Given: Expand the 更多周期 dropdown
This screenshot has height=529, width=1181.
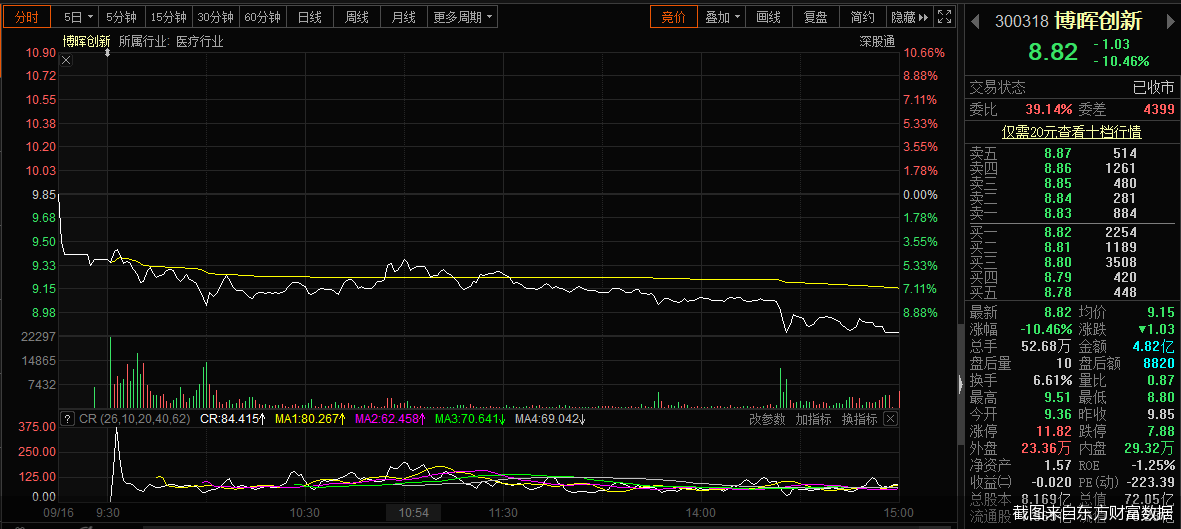Looking at the screenshot, I should tap(462, 17).
